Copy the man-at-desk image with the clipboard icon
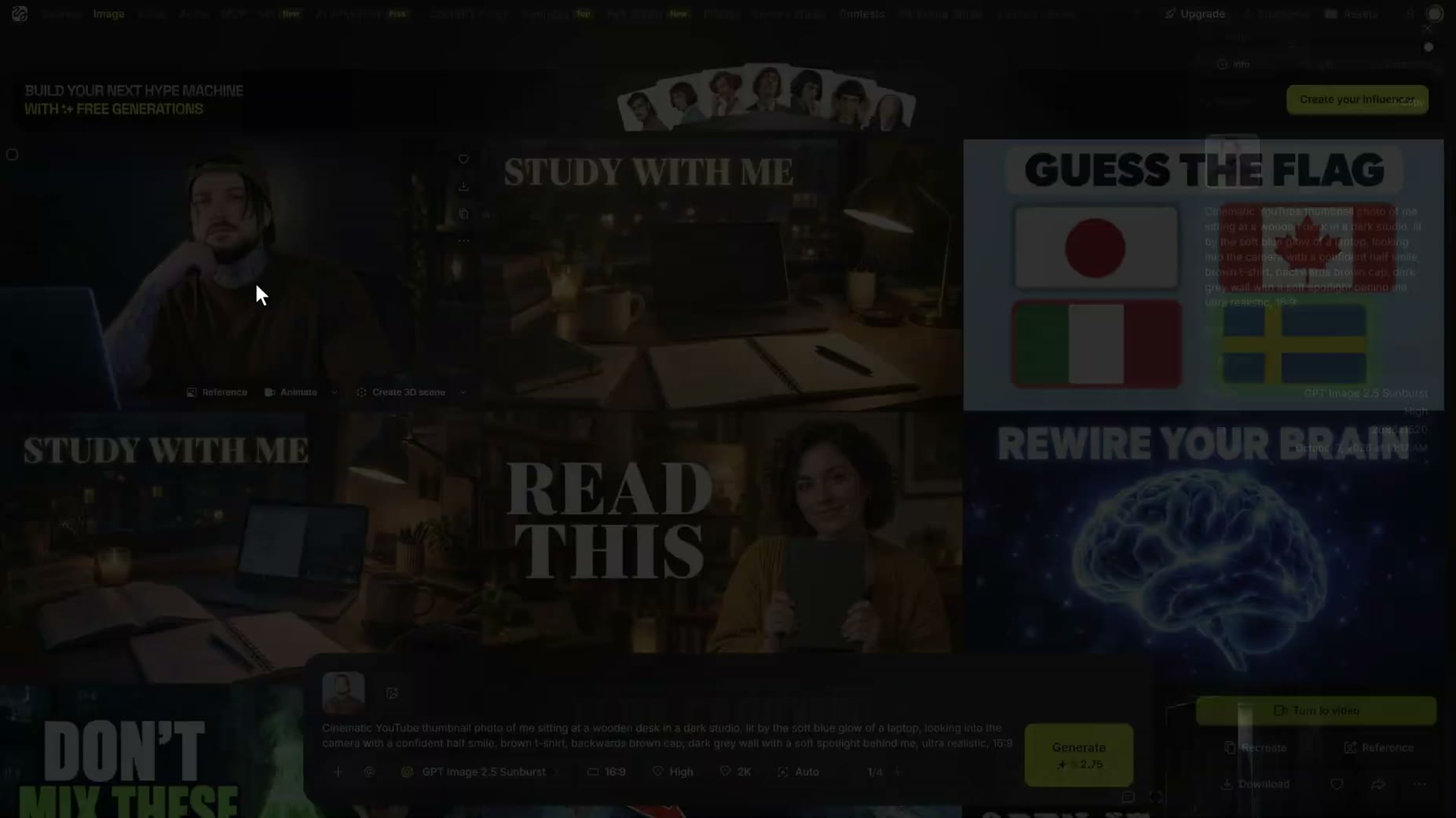 pyautogui.click(x=463, y=214)
